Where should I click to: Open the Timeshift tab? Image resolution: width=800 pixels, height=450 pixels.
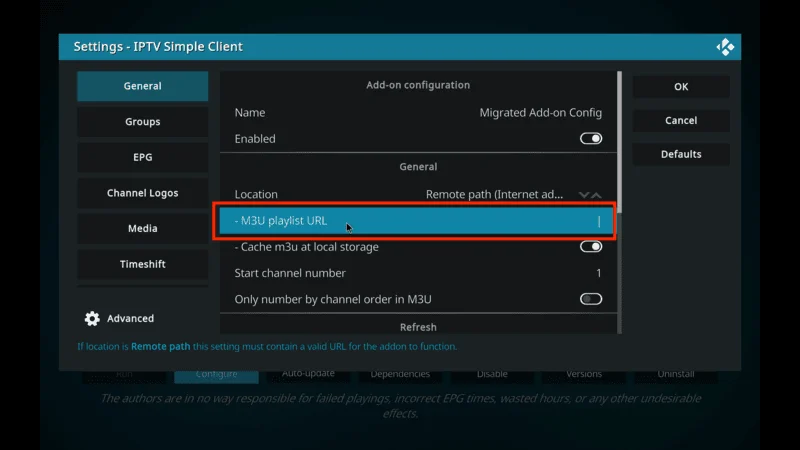[142, 264]
